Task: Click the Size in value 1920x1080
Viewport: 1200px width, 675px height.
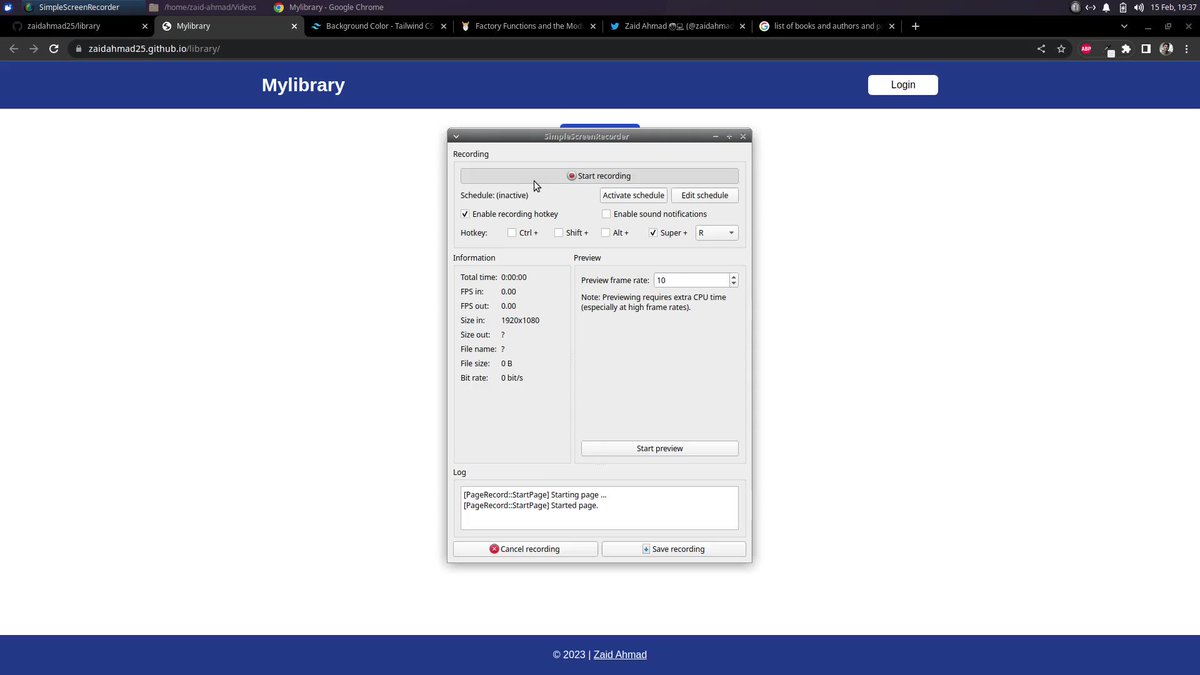Action: (520, 320)
